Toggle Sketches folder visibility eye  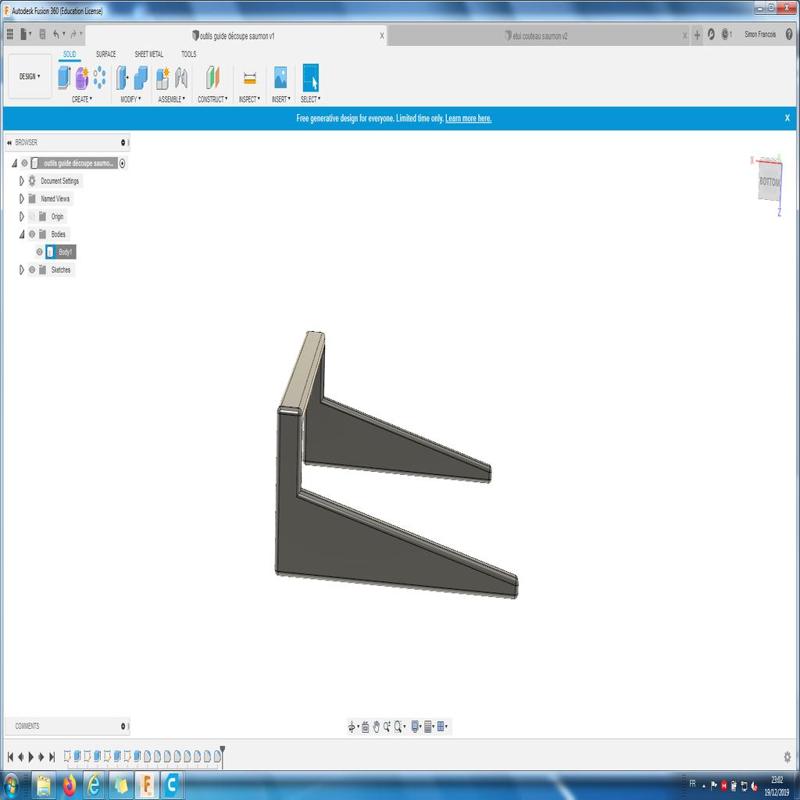pyautogui.click(x=32, y=270)
